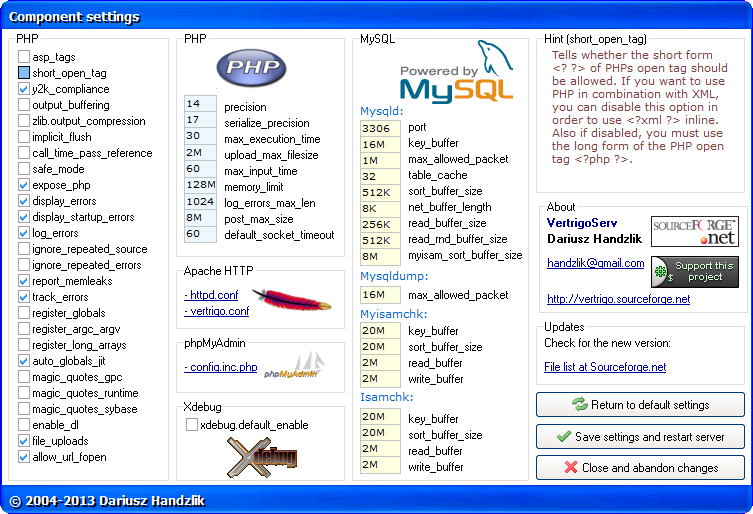Open the httpd.conf link
Viewport: 753px width, 514px height.
click(211, 295)
